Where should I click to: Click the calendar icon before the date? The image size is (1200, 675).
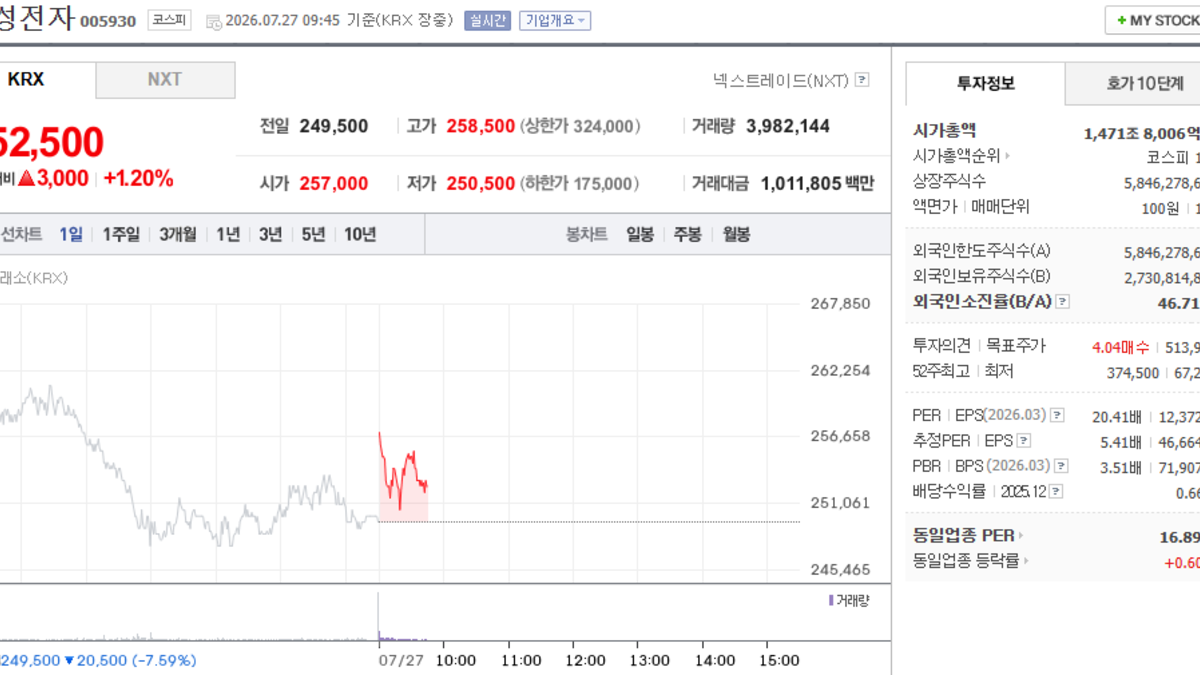[214, 21]
